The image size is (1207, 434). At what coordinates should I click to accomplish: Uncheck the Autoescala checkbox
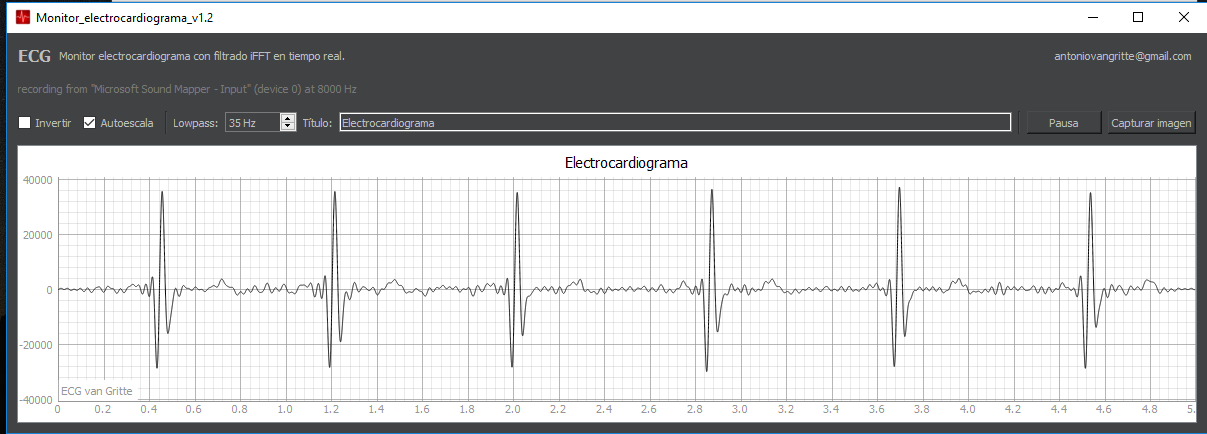(x=89, y=123)
